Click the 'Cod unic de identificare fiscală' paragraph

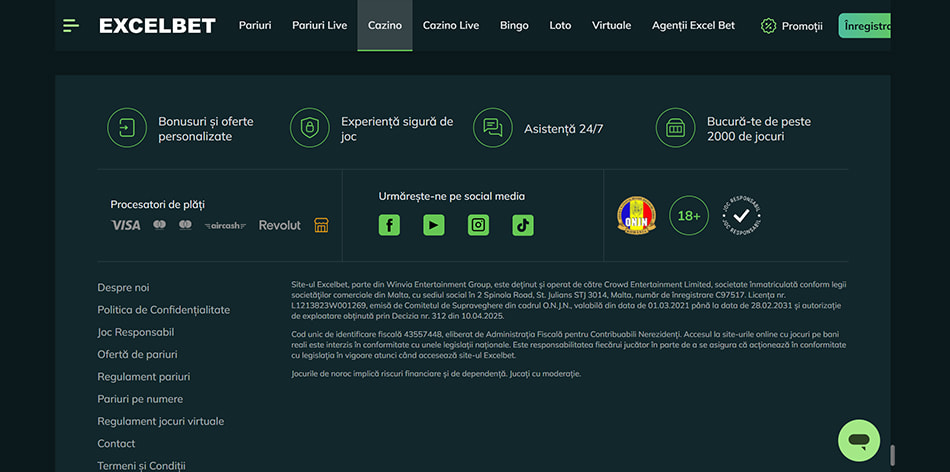[x=569, y=345]
